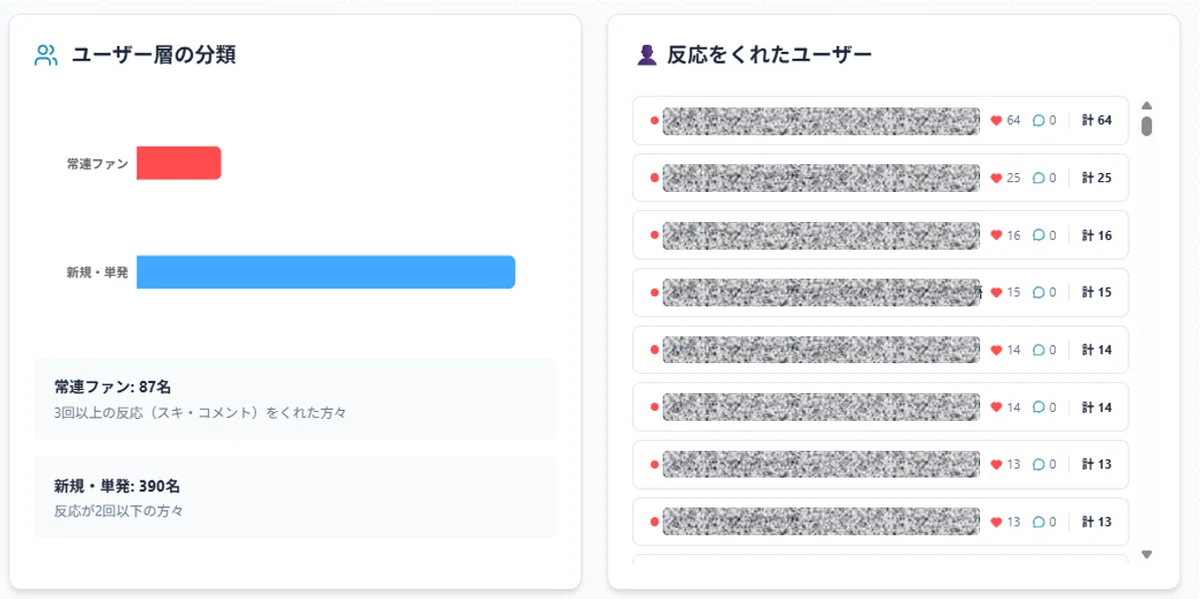Click the heart icon showing 15 likes
Screen dimensions: 1200x599
[996, 293]
